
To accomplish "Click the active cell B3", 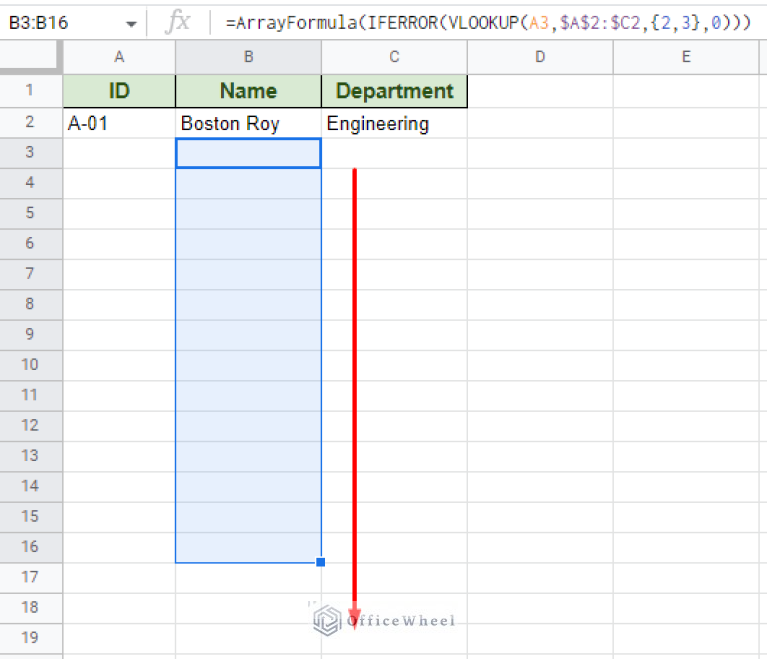I will [248, 153].
